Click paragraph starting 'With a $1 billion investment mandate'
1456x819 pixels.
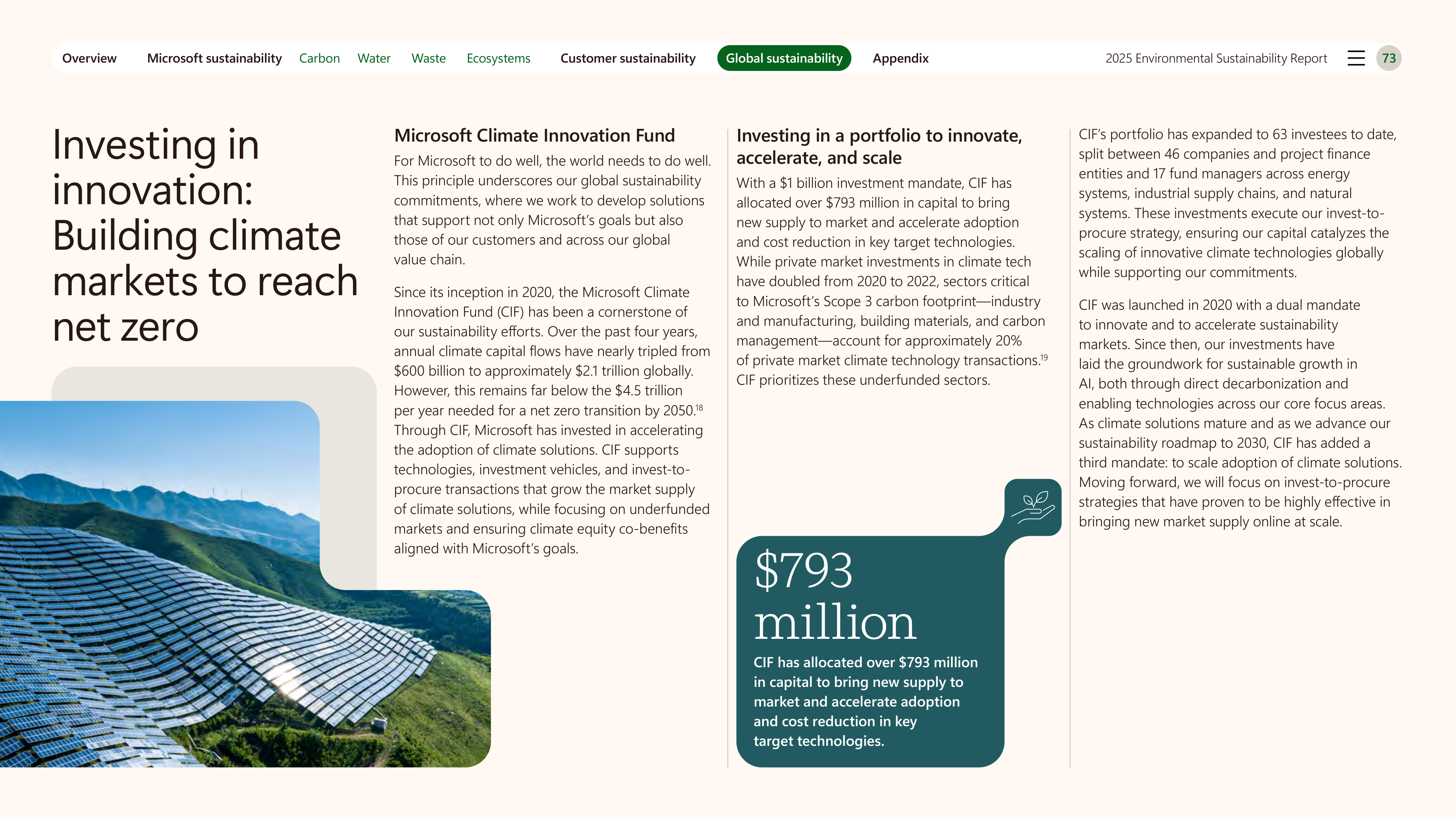point(892,281)
